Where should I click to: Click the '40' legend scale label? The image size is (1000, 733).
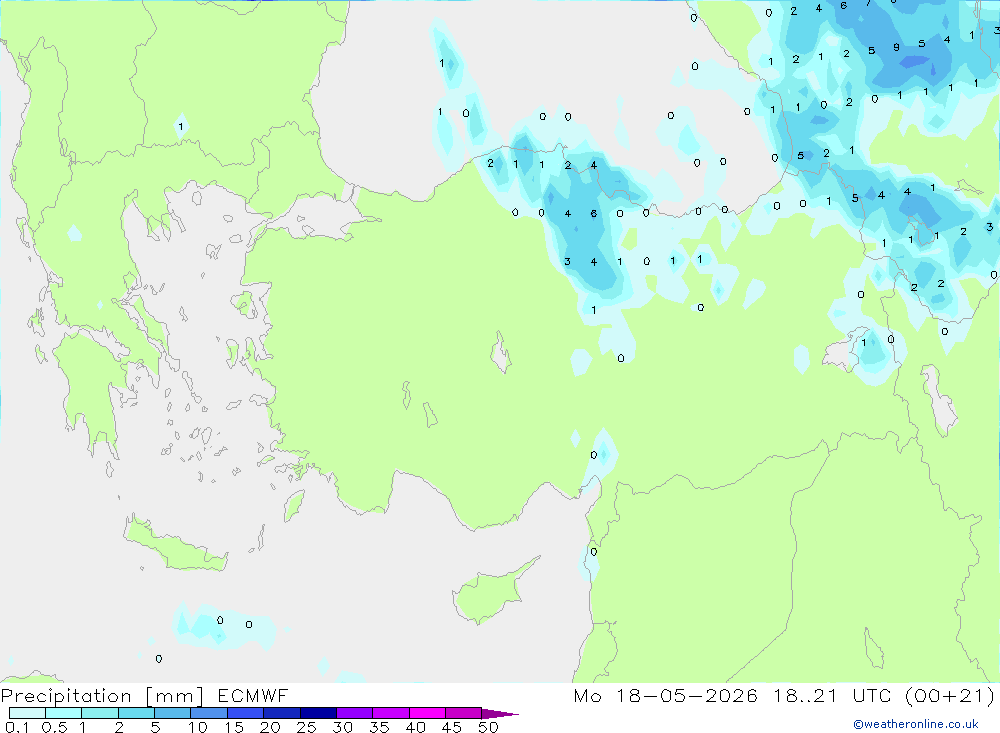[x=415, y=727]
